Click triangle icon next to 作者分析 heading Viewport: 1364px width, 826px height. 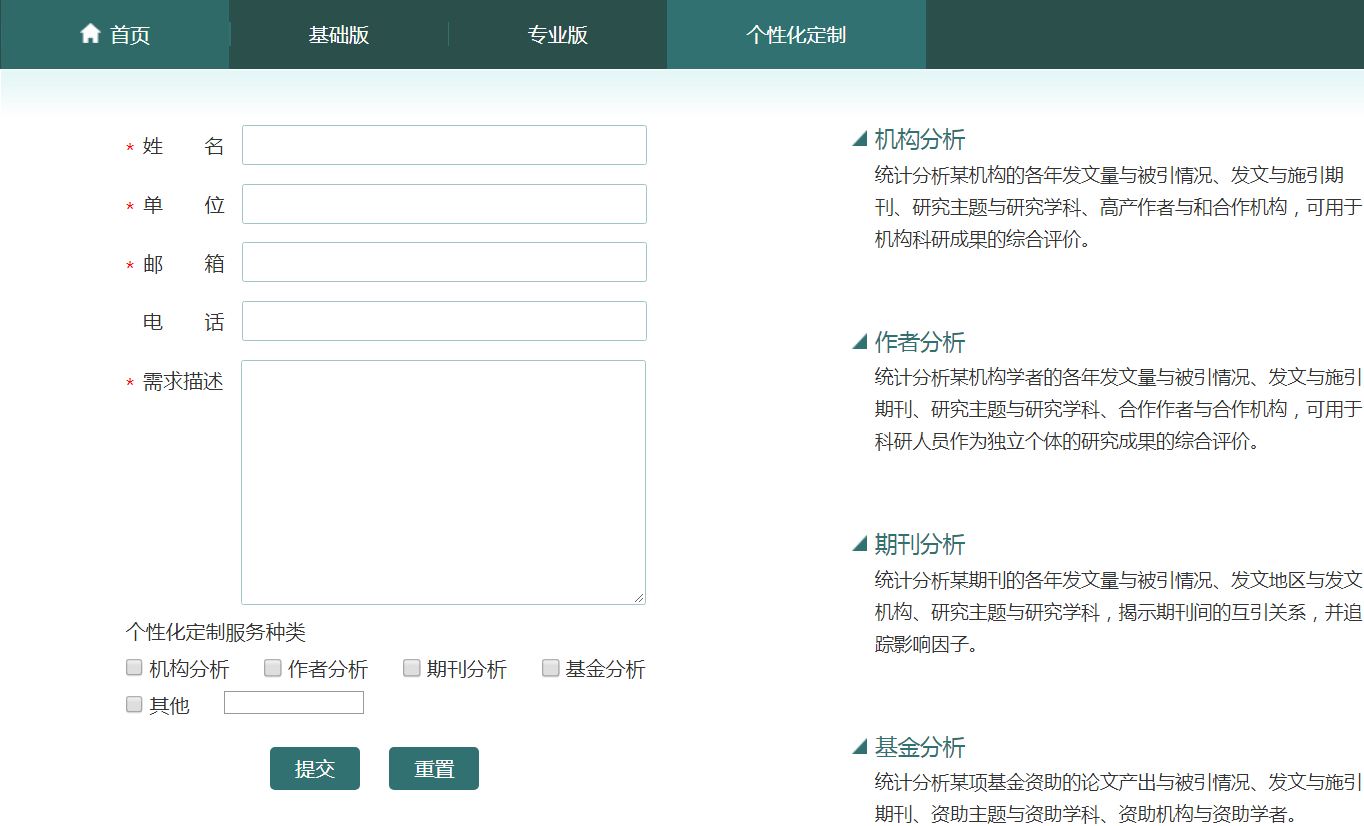860,342
